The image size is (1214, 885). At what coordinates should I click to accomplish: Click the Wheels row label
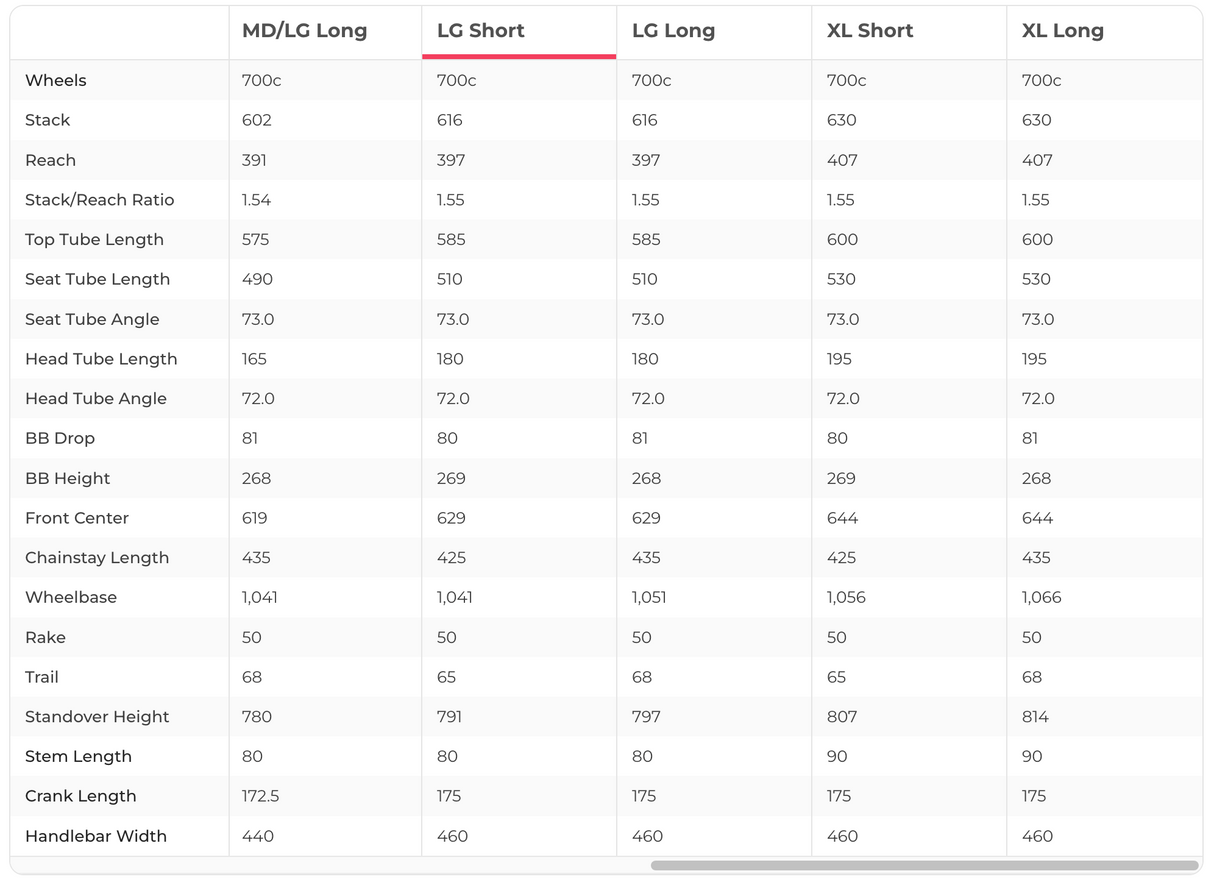pos(56,81)
